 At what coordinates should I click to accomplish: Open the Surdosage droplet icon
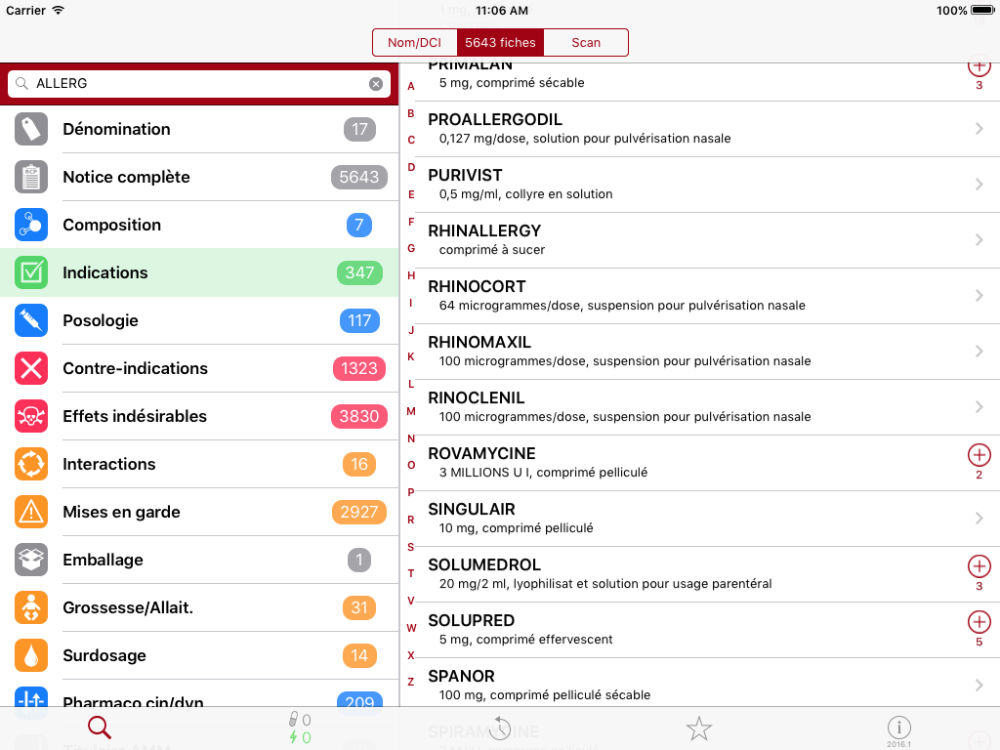31,655
